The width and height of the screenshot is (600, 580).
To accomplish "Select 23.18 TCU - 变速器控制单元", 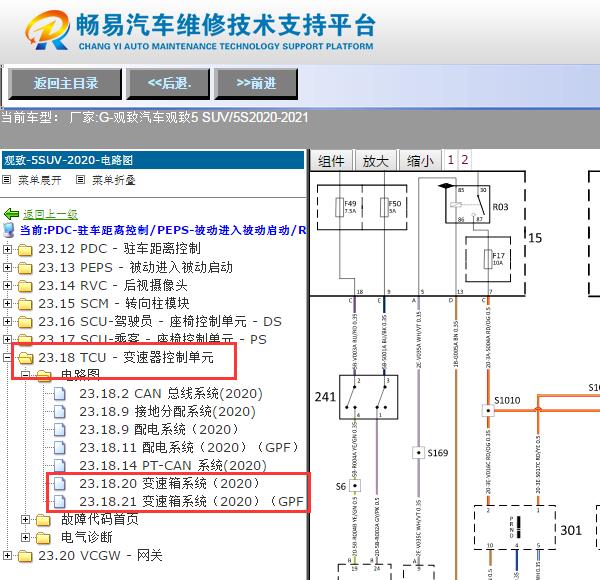I will tap(126, 357).
